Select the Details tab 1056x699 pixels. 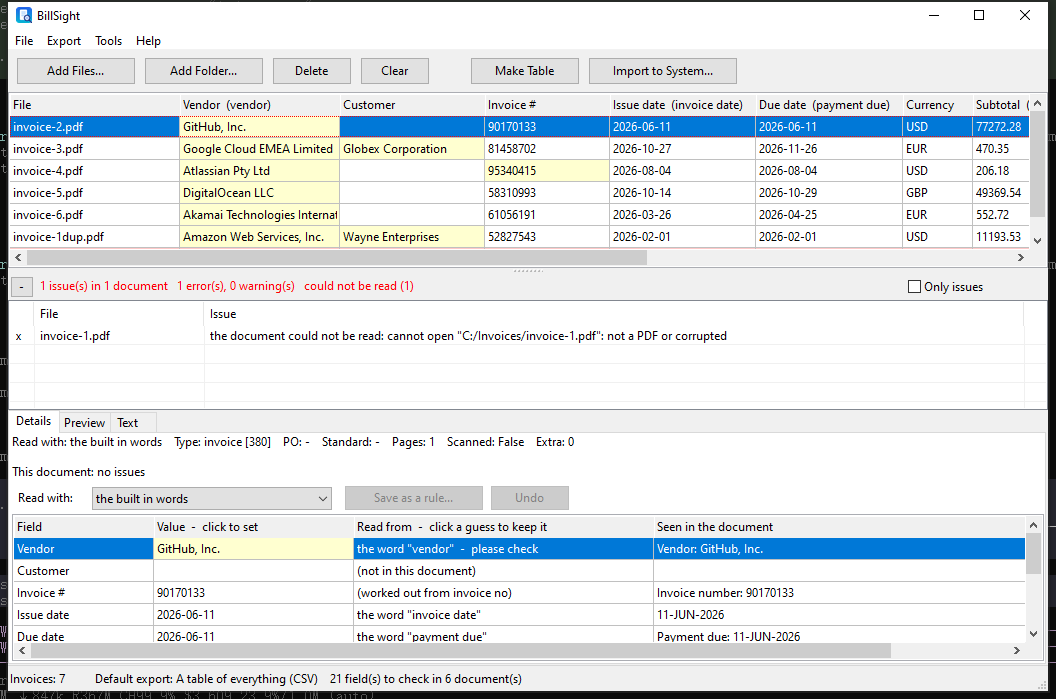[x=34, y=421]
